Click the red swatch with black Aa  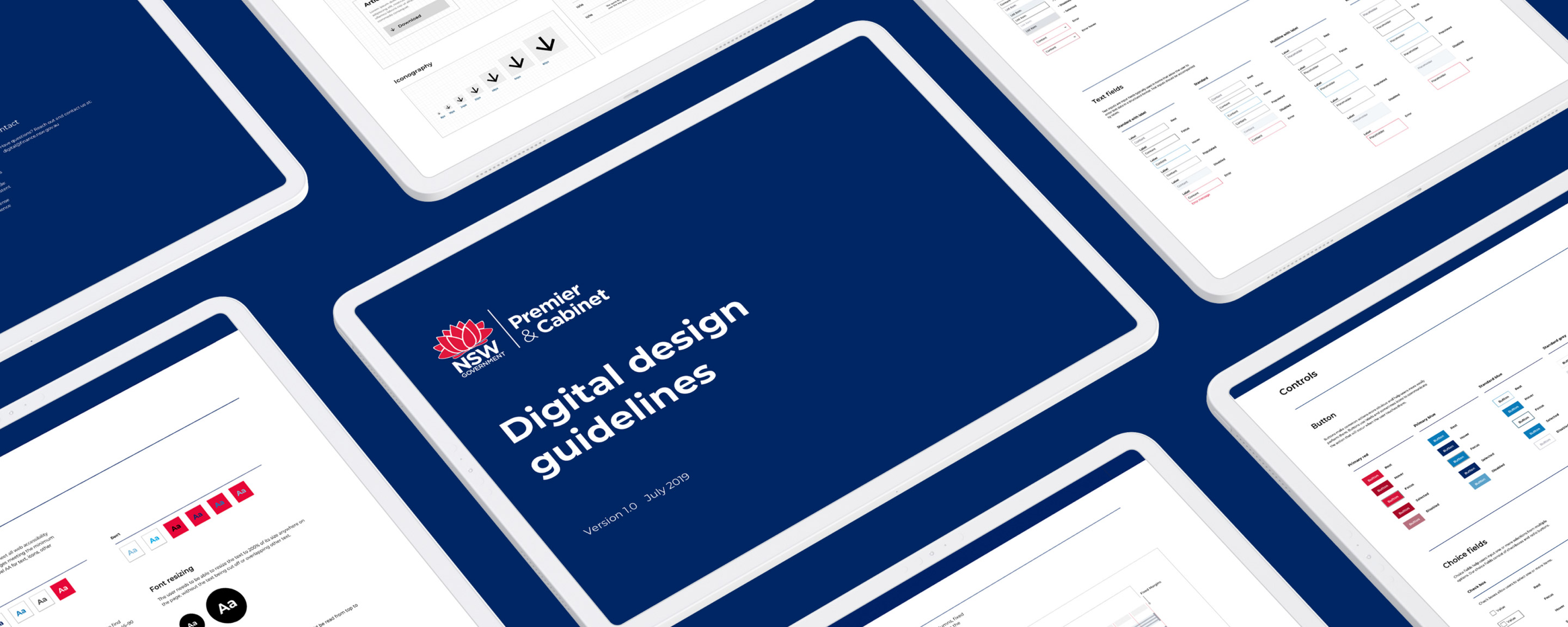click(176, 527)
